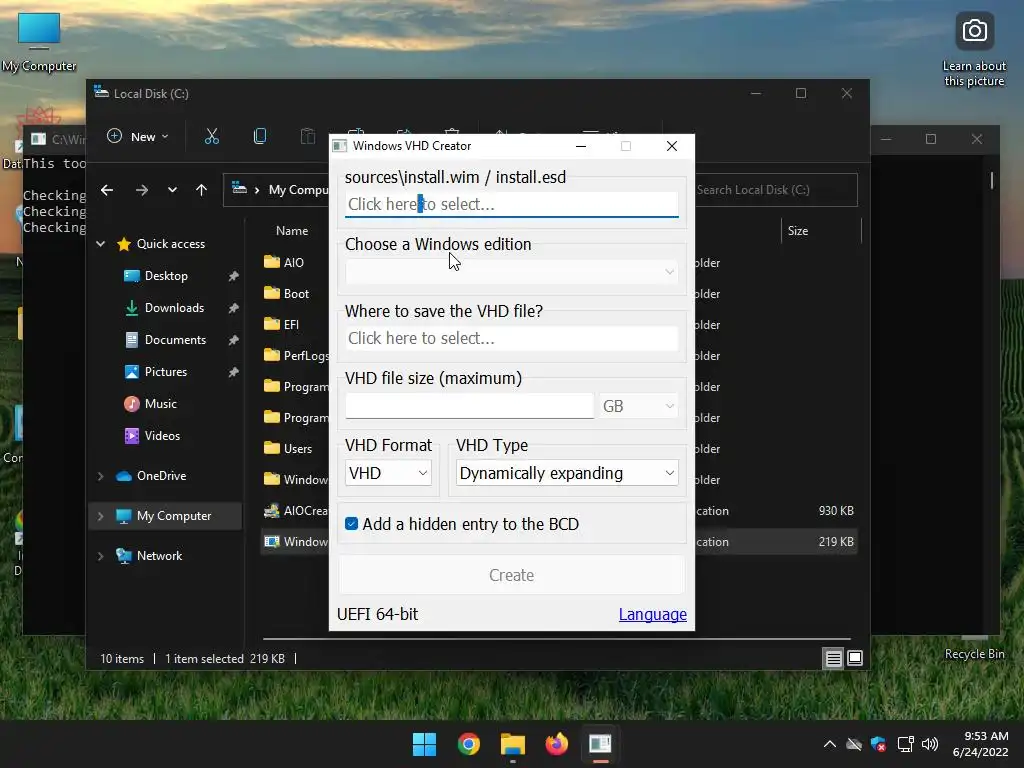
Task: Sort by the Name column header
Action: click(x=292, y=231)
